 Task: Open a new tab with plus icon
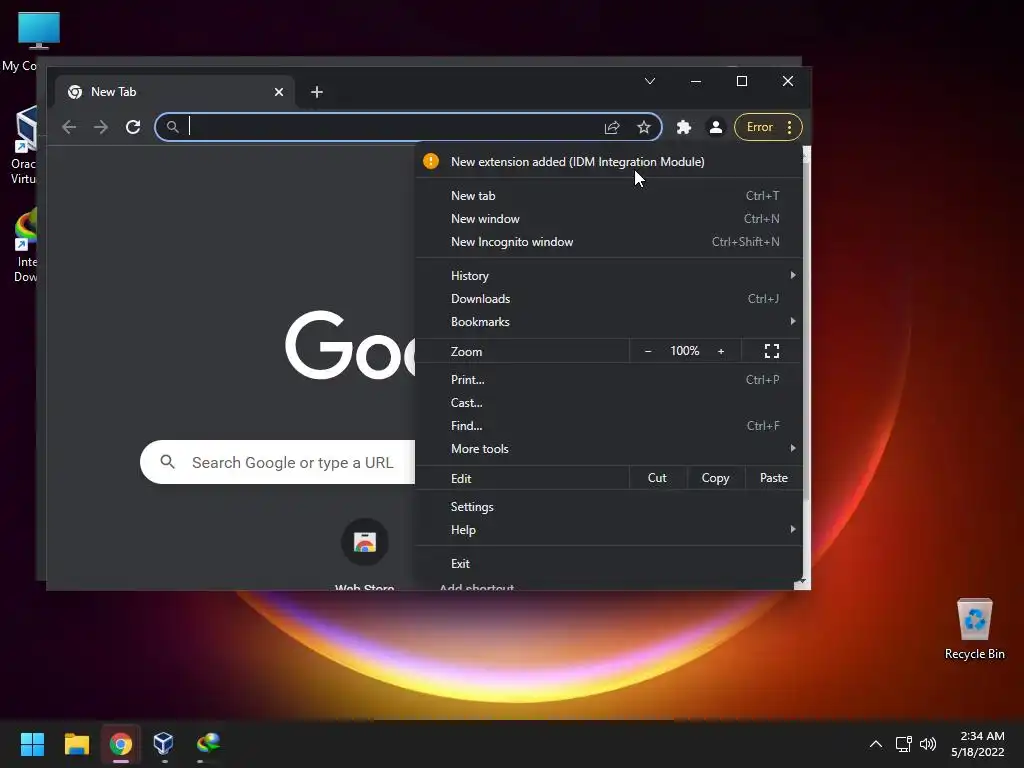click(317, 92)
